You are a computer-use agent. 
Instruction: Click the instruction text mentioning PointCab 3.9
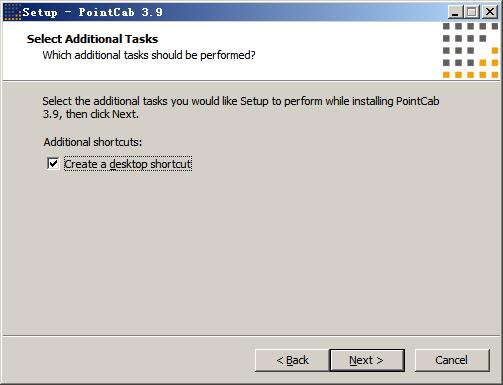pyautogui.click(x=241, y=107)
